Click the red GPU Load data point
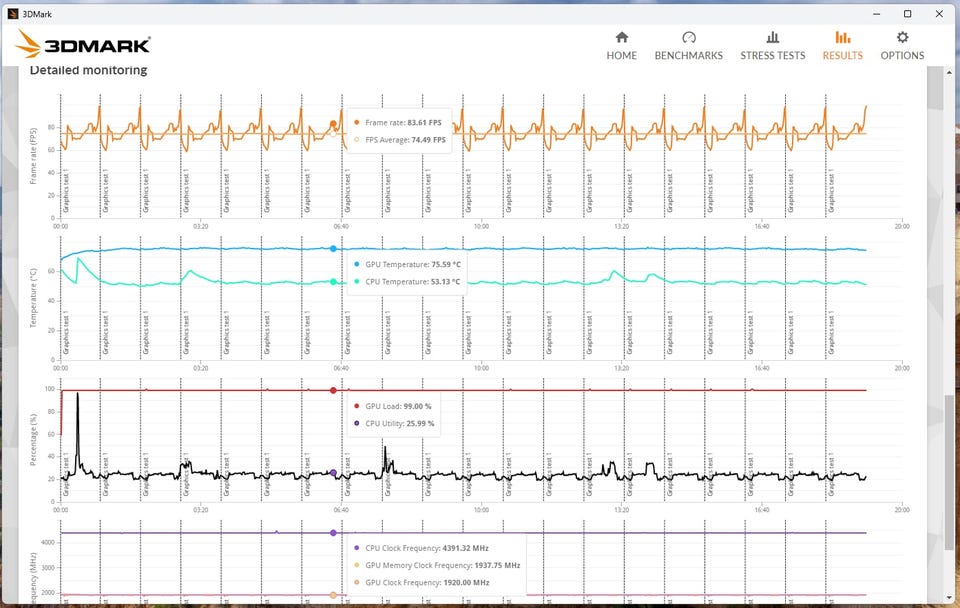The image size is (960, 608). click(333, 390)
